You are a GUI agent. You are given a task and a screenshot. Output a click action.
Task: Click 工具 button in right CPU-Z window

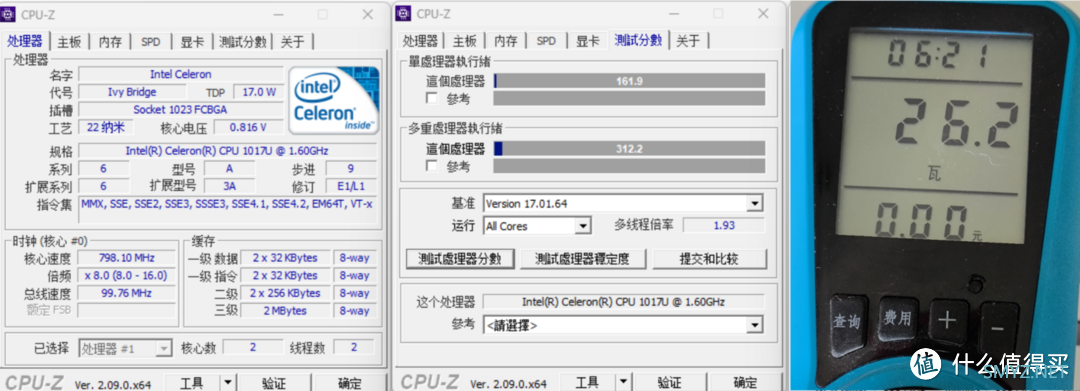588,383
